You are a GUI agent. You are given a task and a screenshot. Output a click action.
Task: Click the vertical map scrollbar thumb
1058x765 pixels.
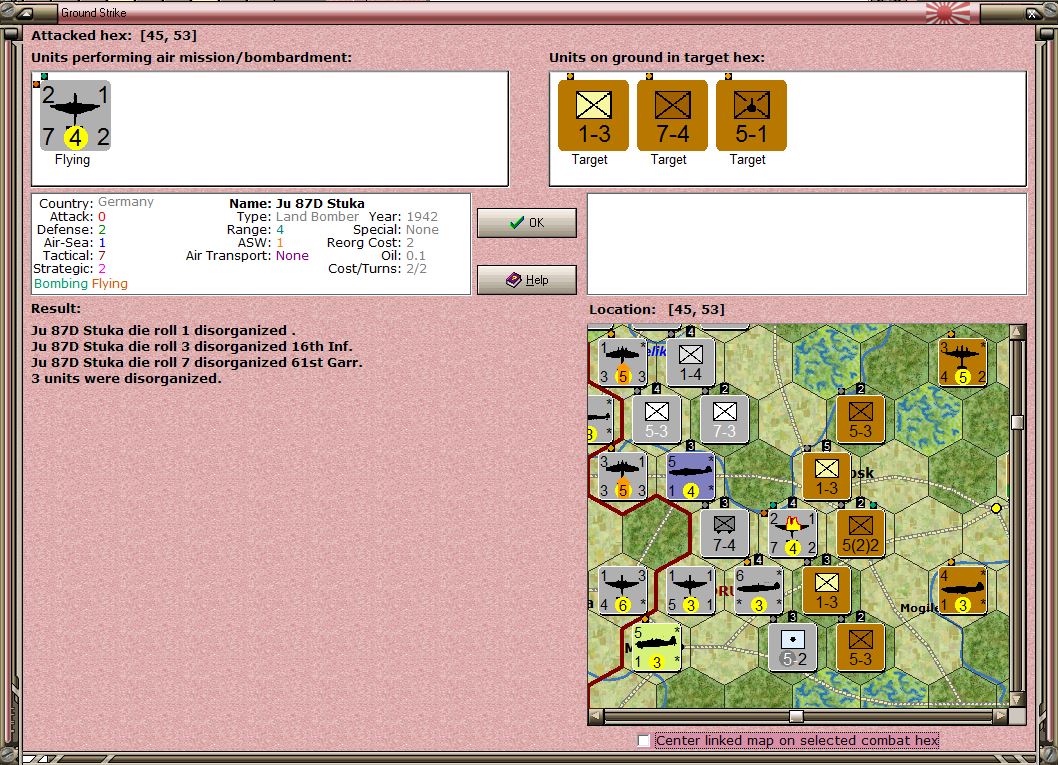1018,422
